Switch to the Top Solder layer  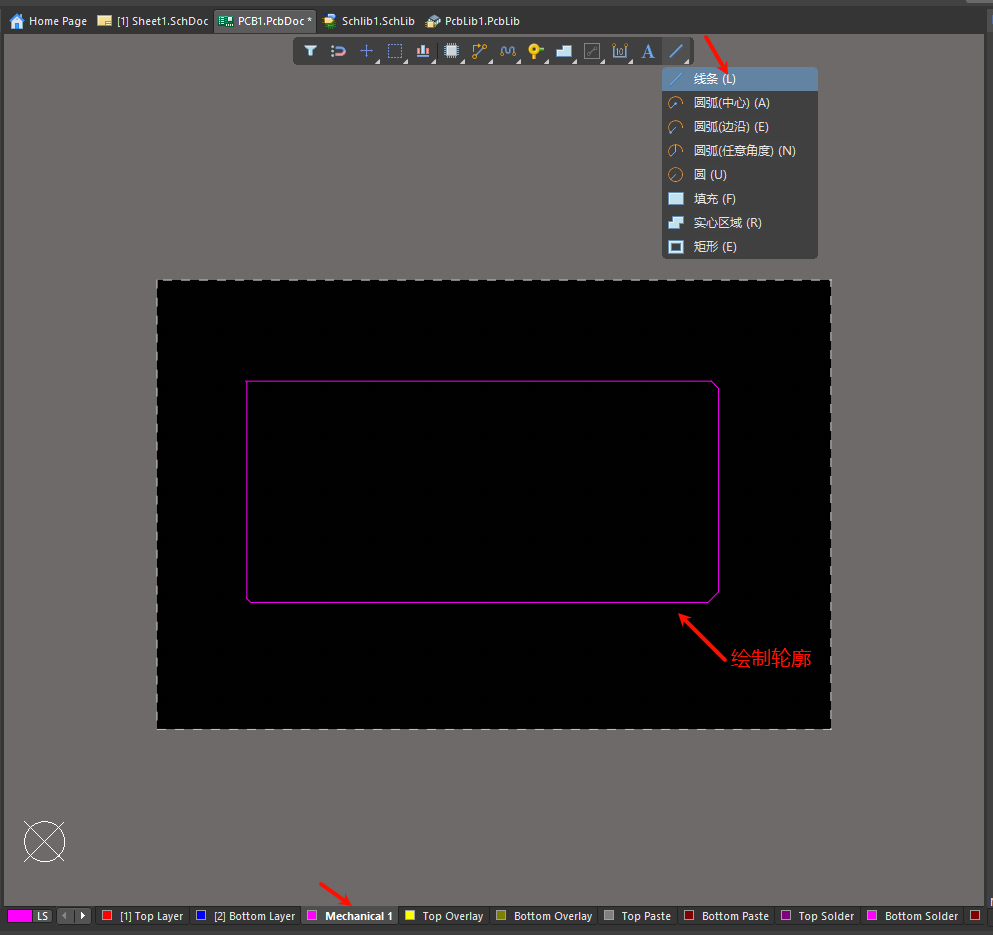(818, 916)
